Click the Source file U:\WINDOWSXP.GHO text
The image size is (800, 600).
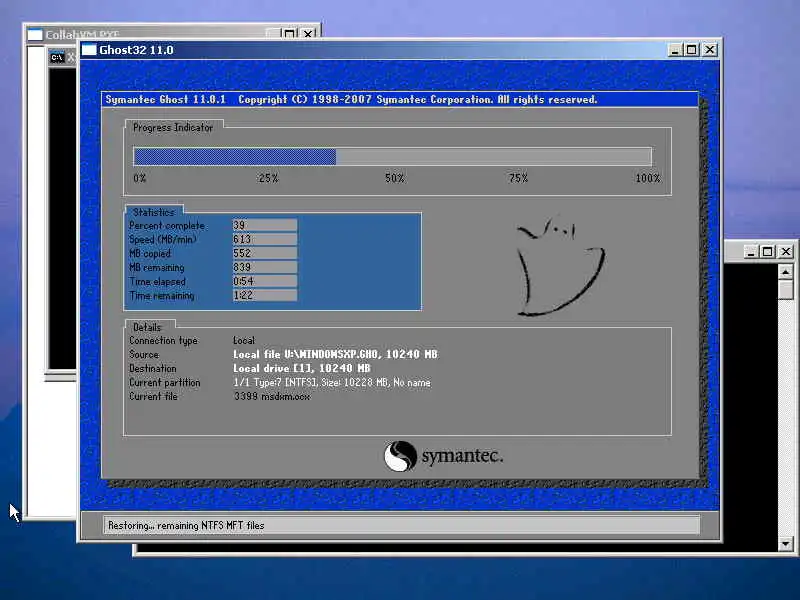[x=335, y=354]
